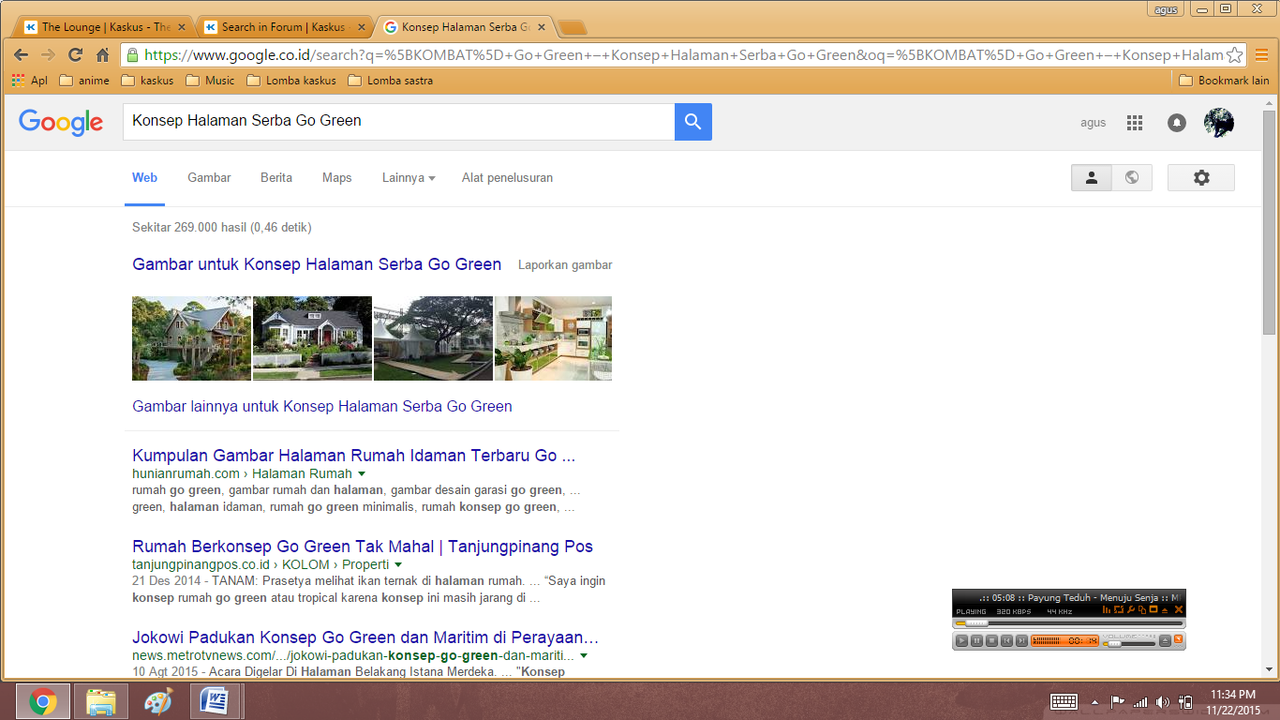Select the Gambar search tab

[209, 178]
